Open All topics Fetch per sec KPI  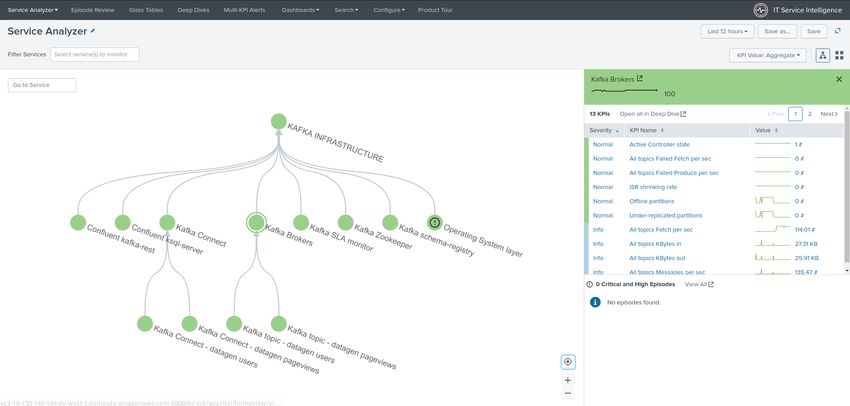tap(661, 229)
